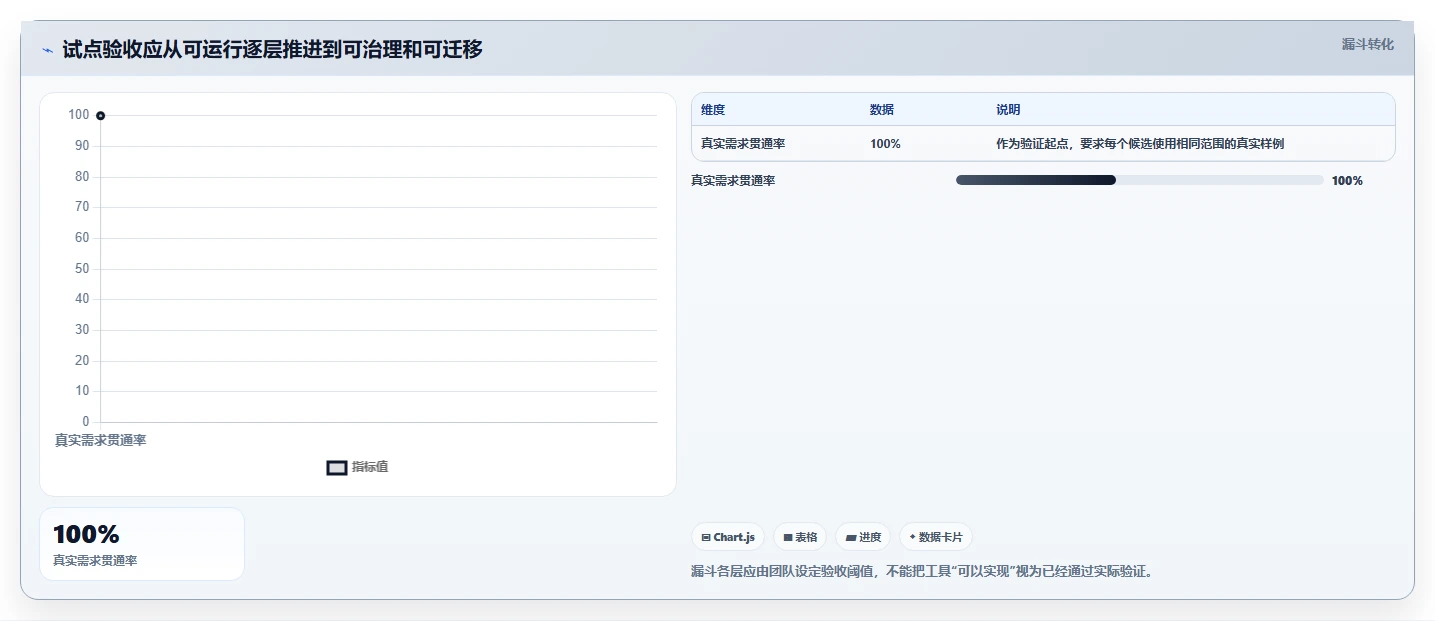Toggle the 指标值 legend label
Screen dimensions: 1435x621
coord(370,467)
